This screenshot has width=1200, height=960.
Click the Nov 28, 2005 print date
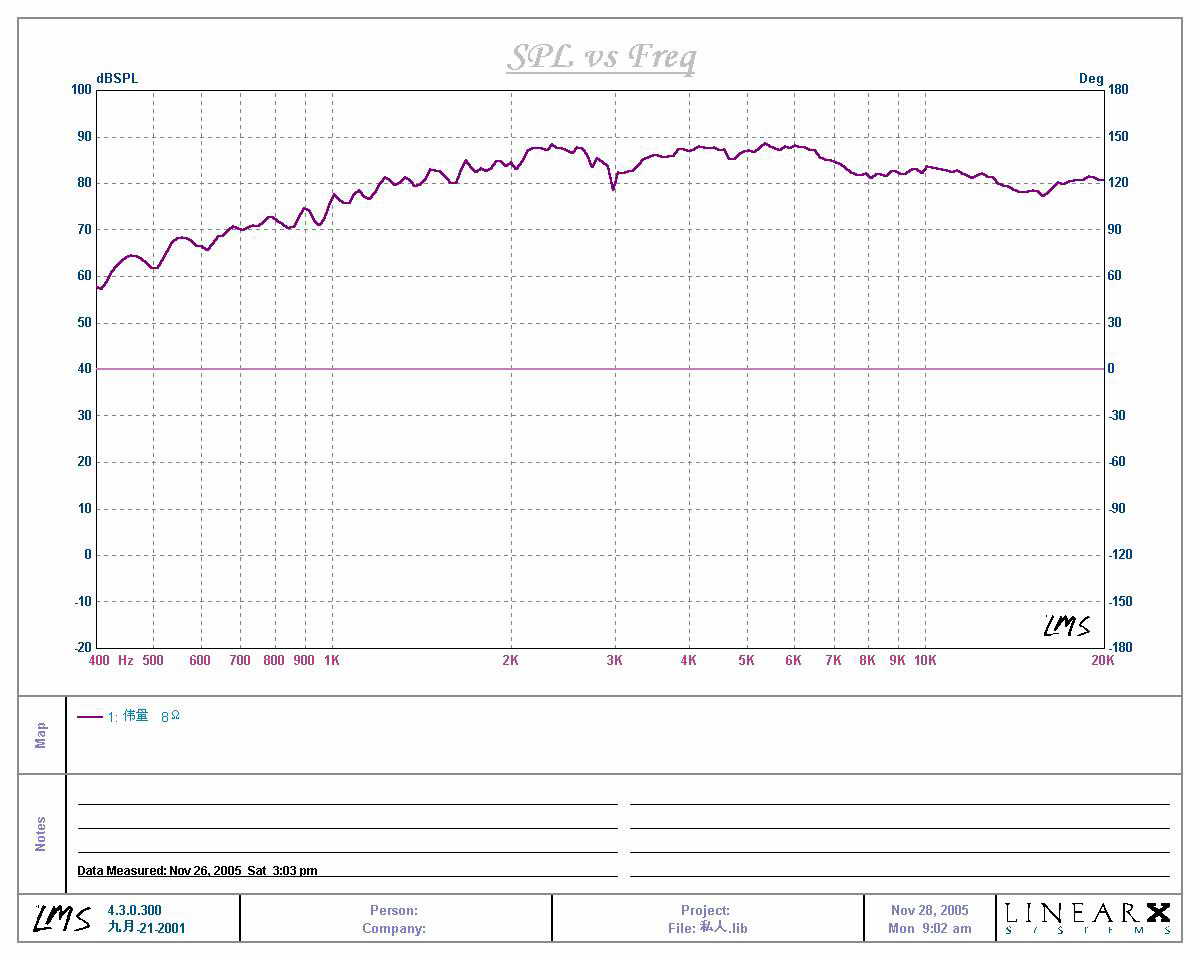click(929, 910)
